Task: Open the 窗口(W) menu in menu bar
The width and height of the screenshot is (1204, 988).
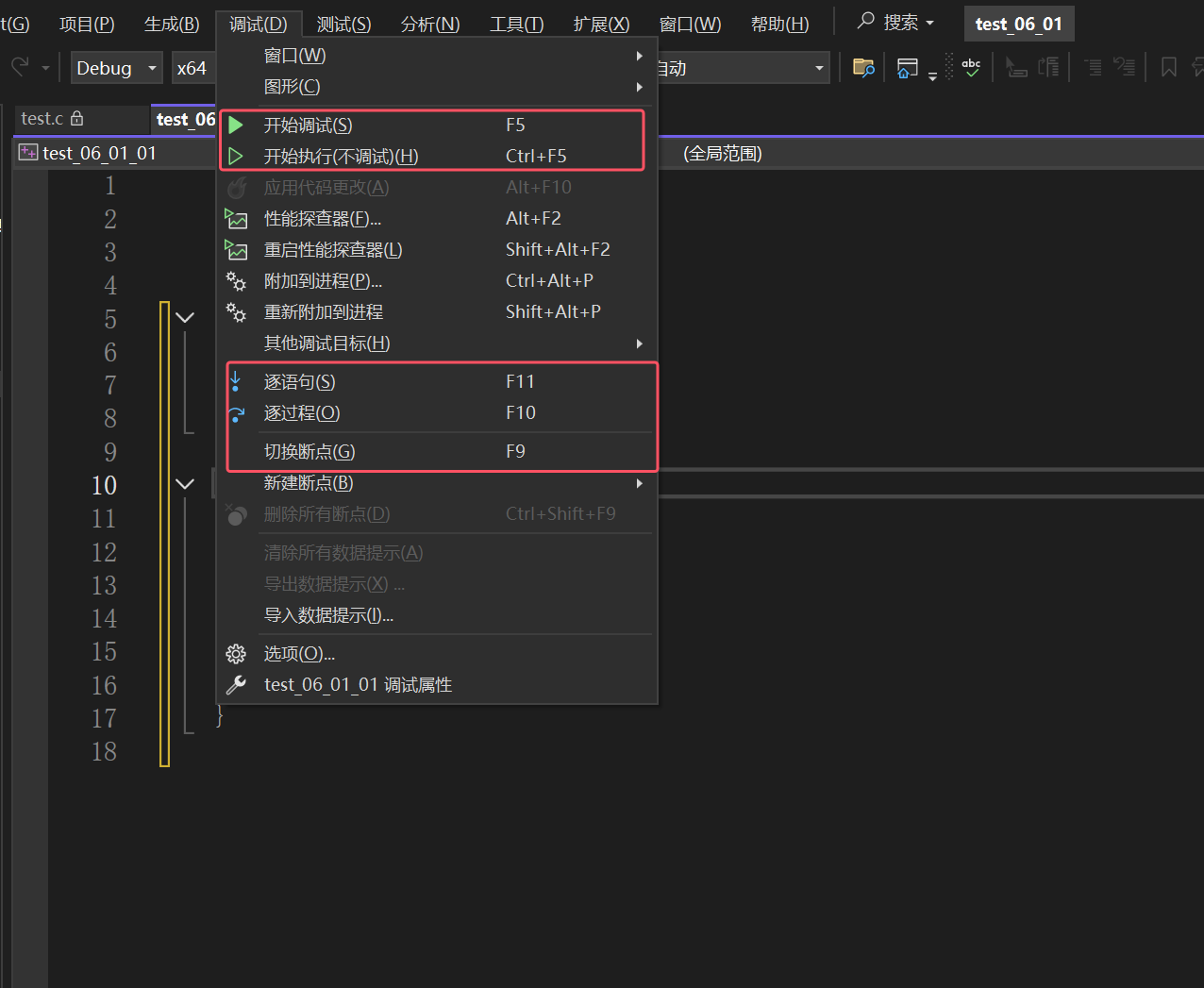Action: 690,24
